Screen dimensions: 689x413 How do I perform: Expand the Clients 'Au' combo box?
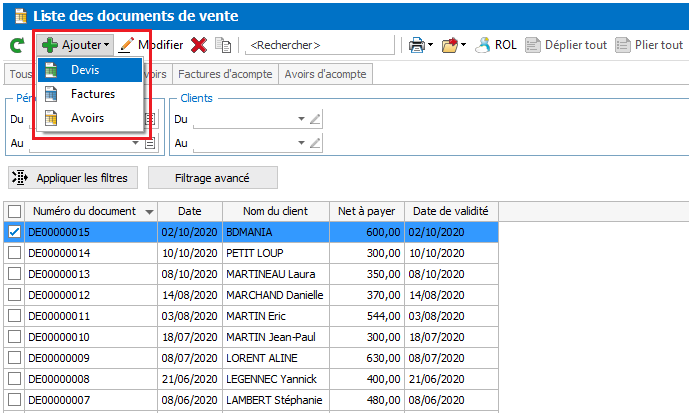(301, 143)
